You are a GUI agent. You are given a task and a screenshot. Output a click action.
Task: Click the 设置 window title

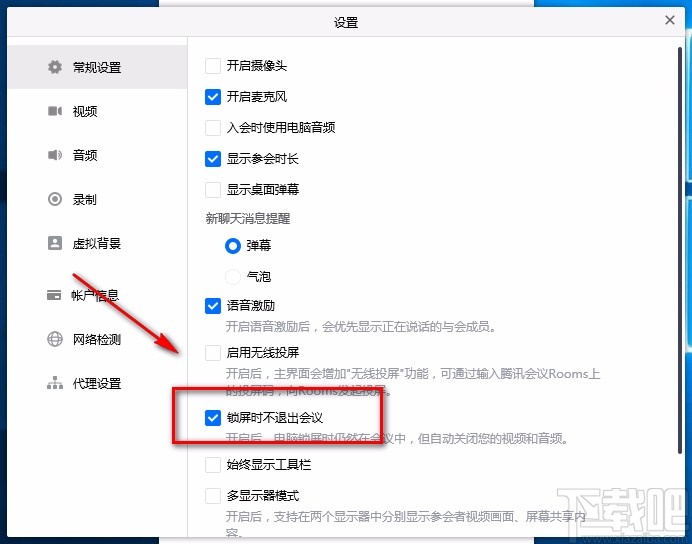(x=346, y=22)
